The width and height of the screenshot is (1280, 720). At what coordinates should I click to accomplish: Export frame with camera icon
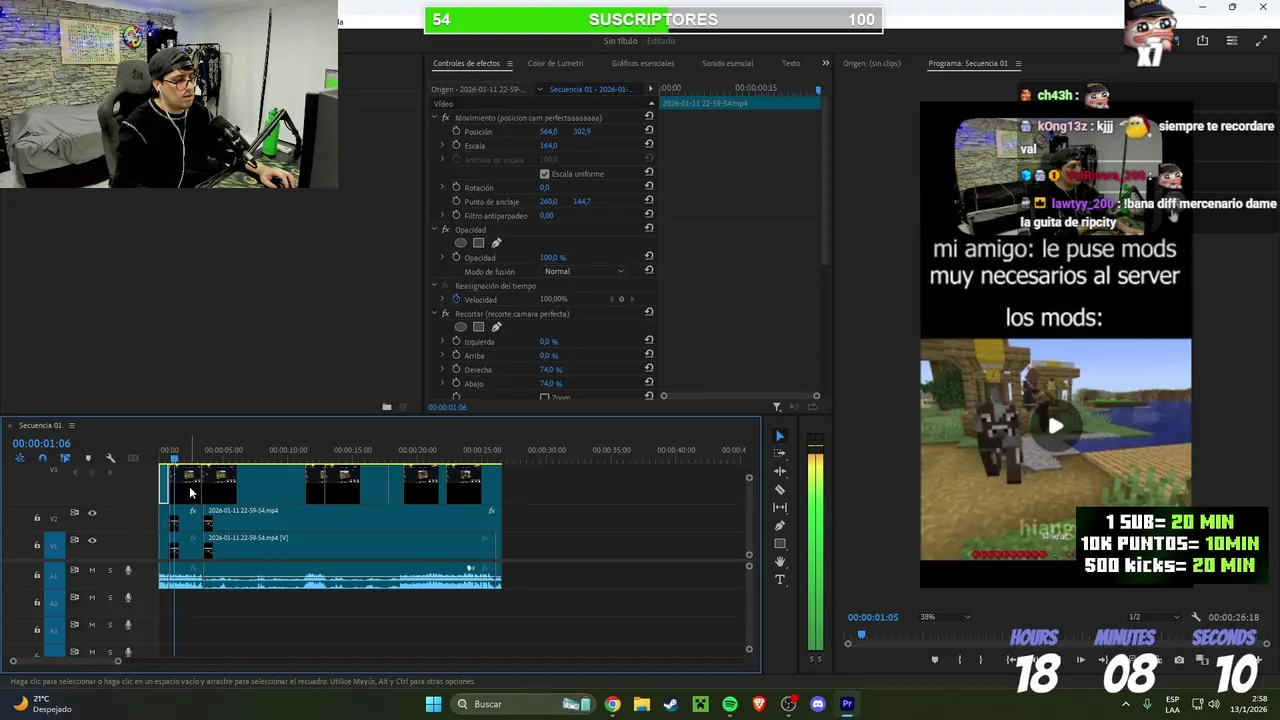point(1179,660)
